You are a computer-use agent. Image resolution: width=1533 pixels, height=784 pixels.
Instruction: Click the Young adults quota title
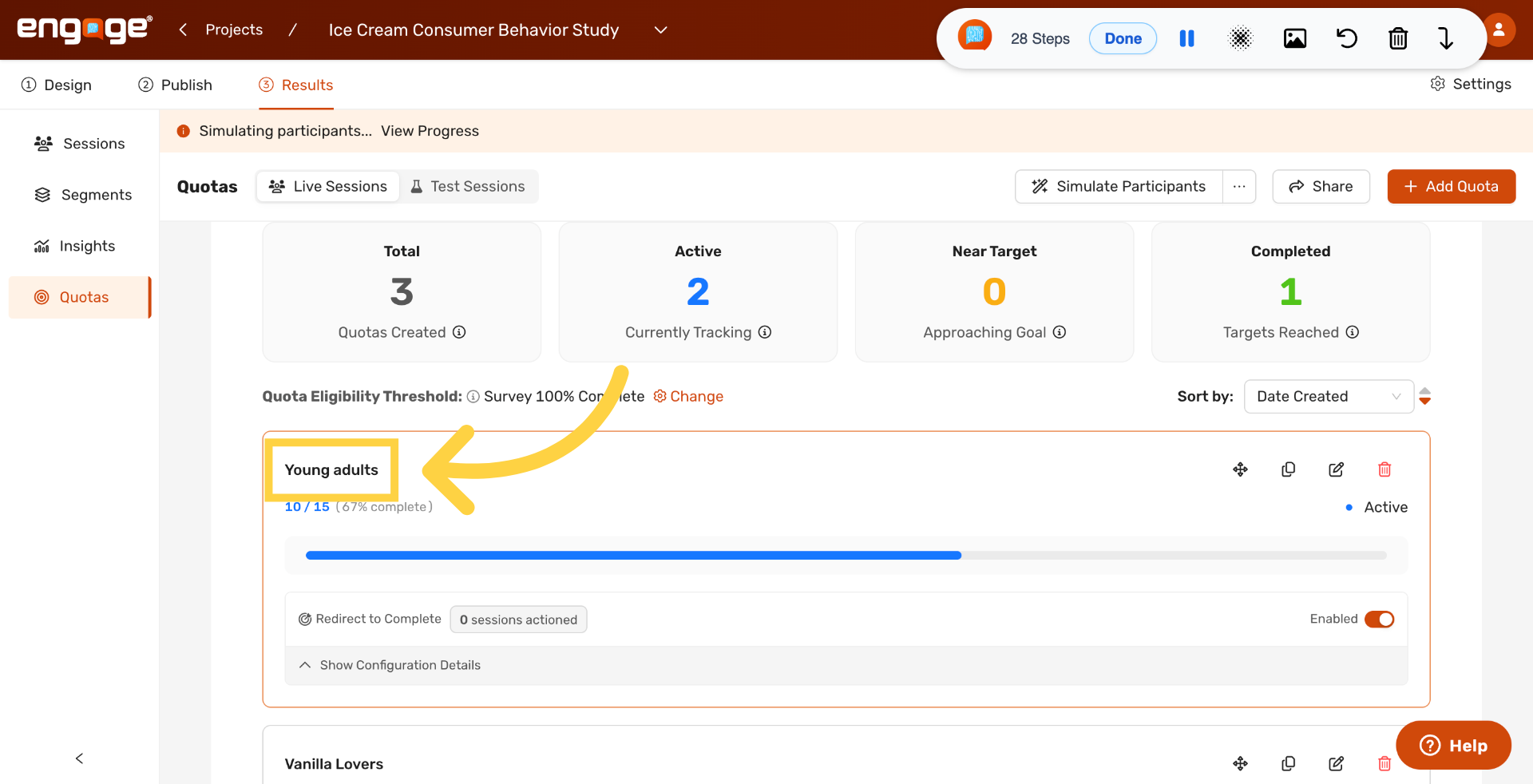click(x=331, y=470)
